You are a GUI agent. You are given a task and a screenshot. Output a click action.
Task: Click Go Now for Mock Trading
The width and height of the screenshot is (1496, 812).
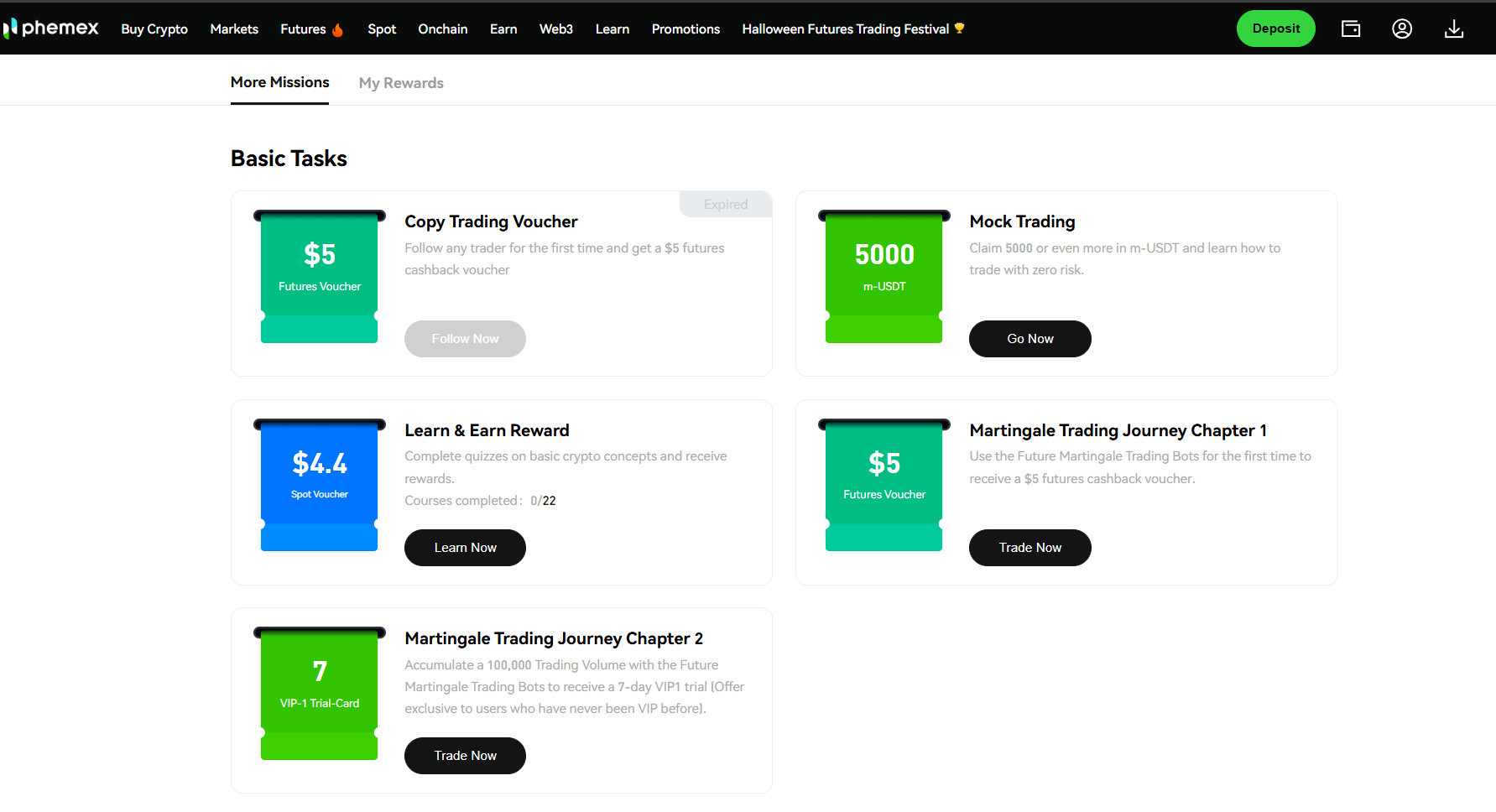[x=1029, y=339]
